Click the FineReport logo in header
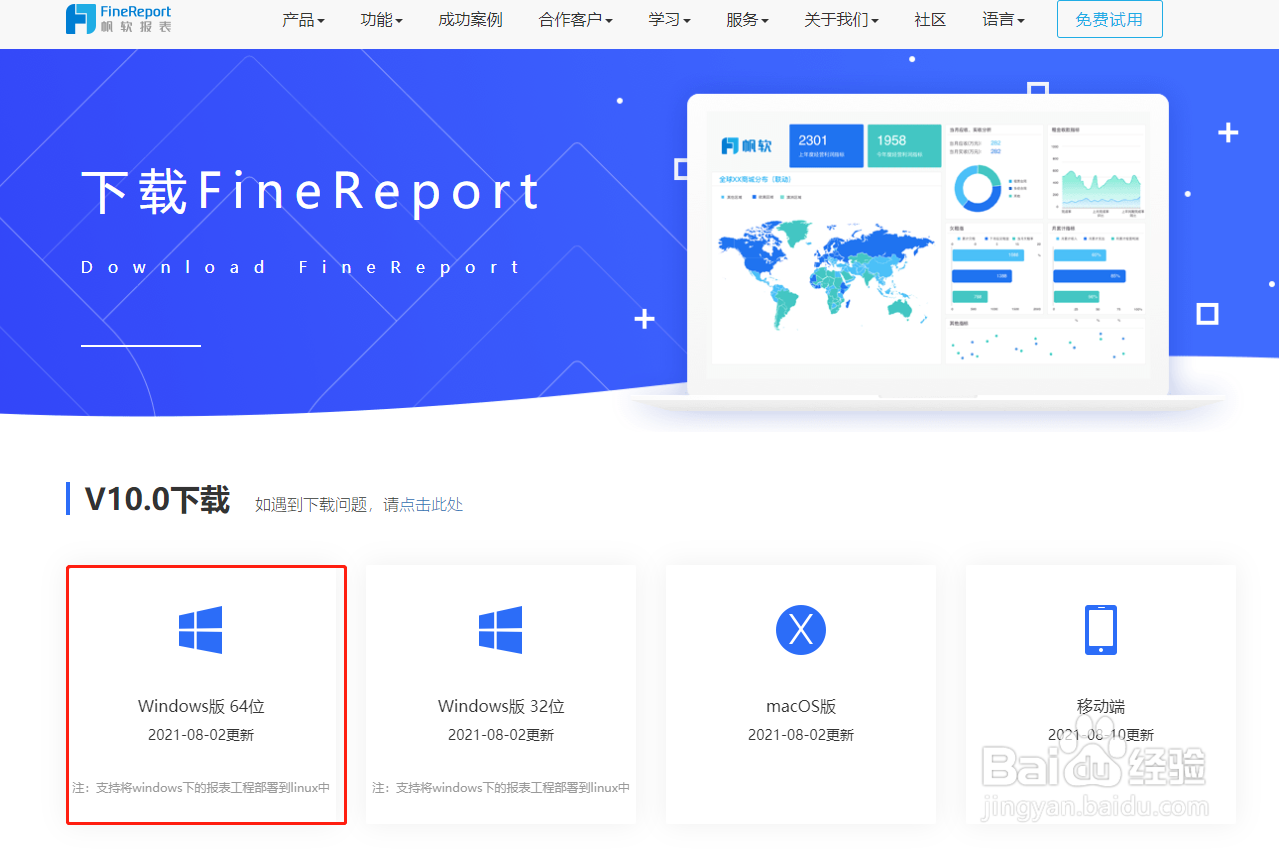 [x=118, y=19]
